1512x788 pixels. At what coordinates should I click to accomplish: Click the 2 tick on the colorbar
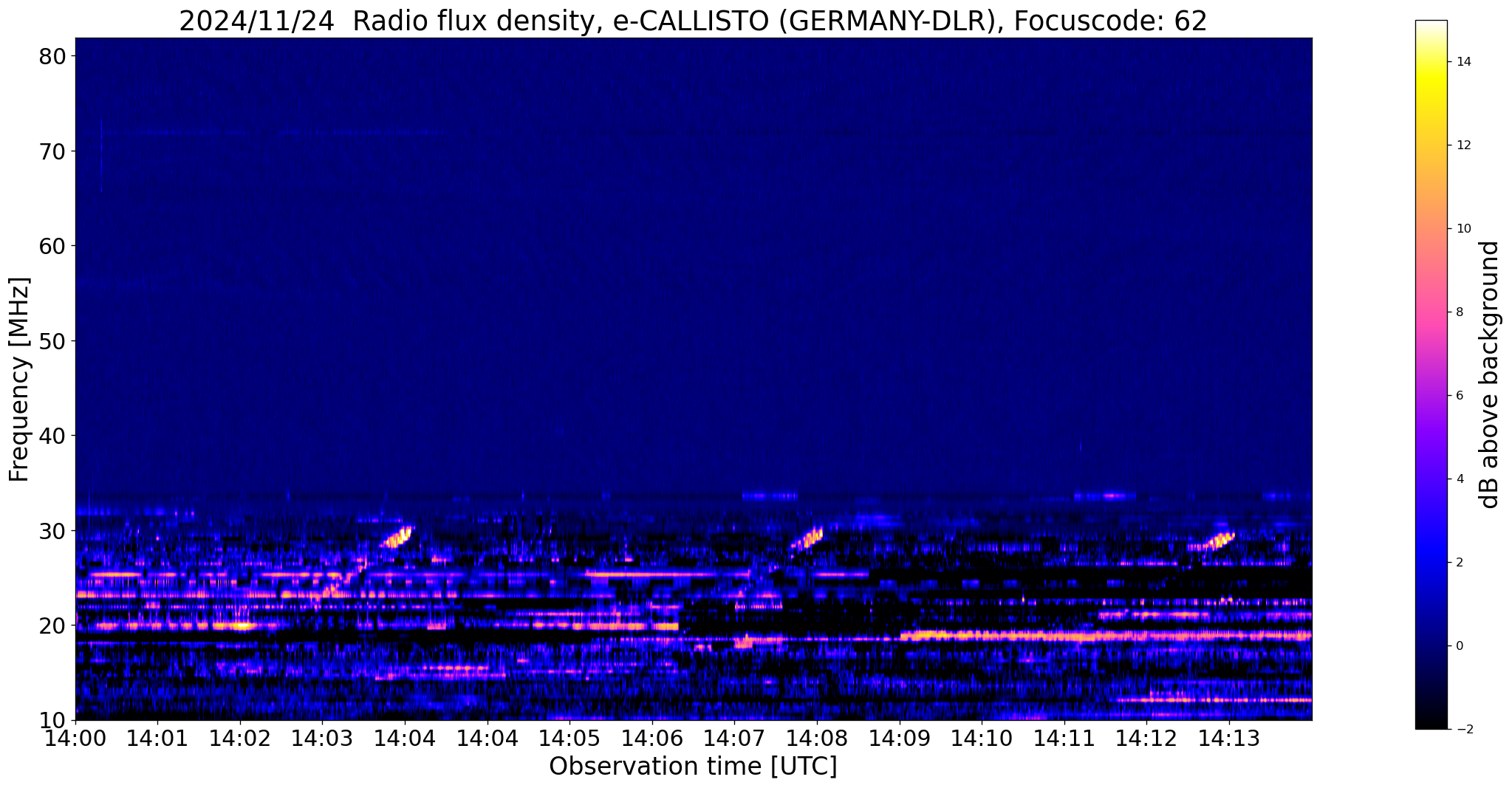(1460, 562)
